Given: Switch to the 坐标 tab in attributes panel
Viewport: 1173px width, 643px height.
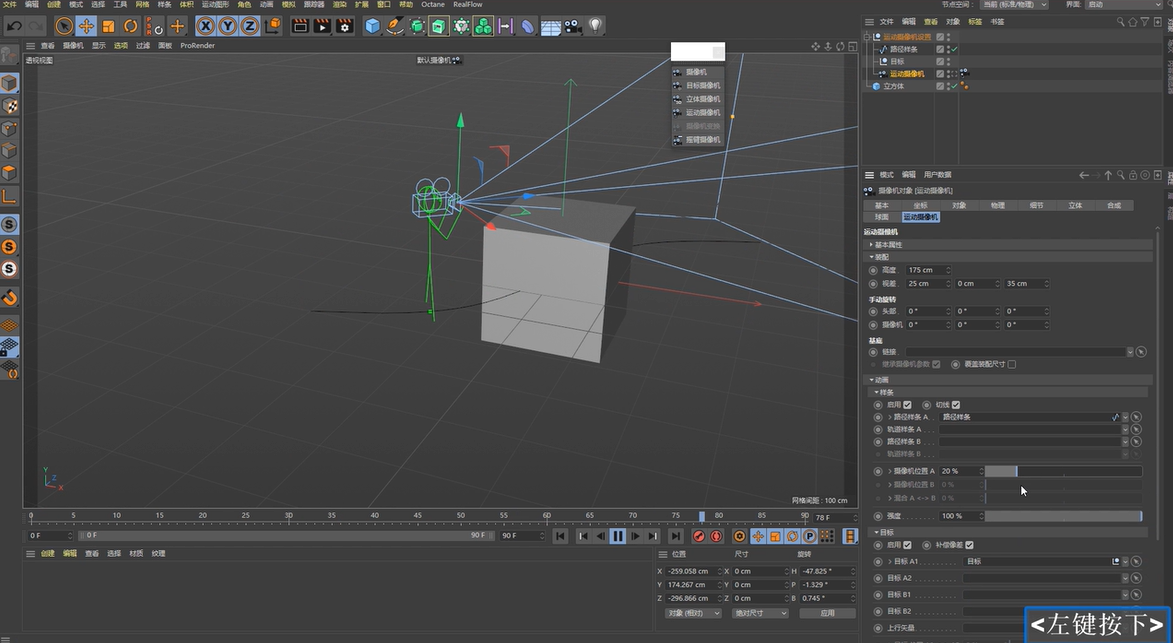Looking at the screenshot, I should pos(920,205).
